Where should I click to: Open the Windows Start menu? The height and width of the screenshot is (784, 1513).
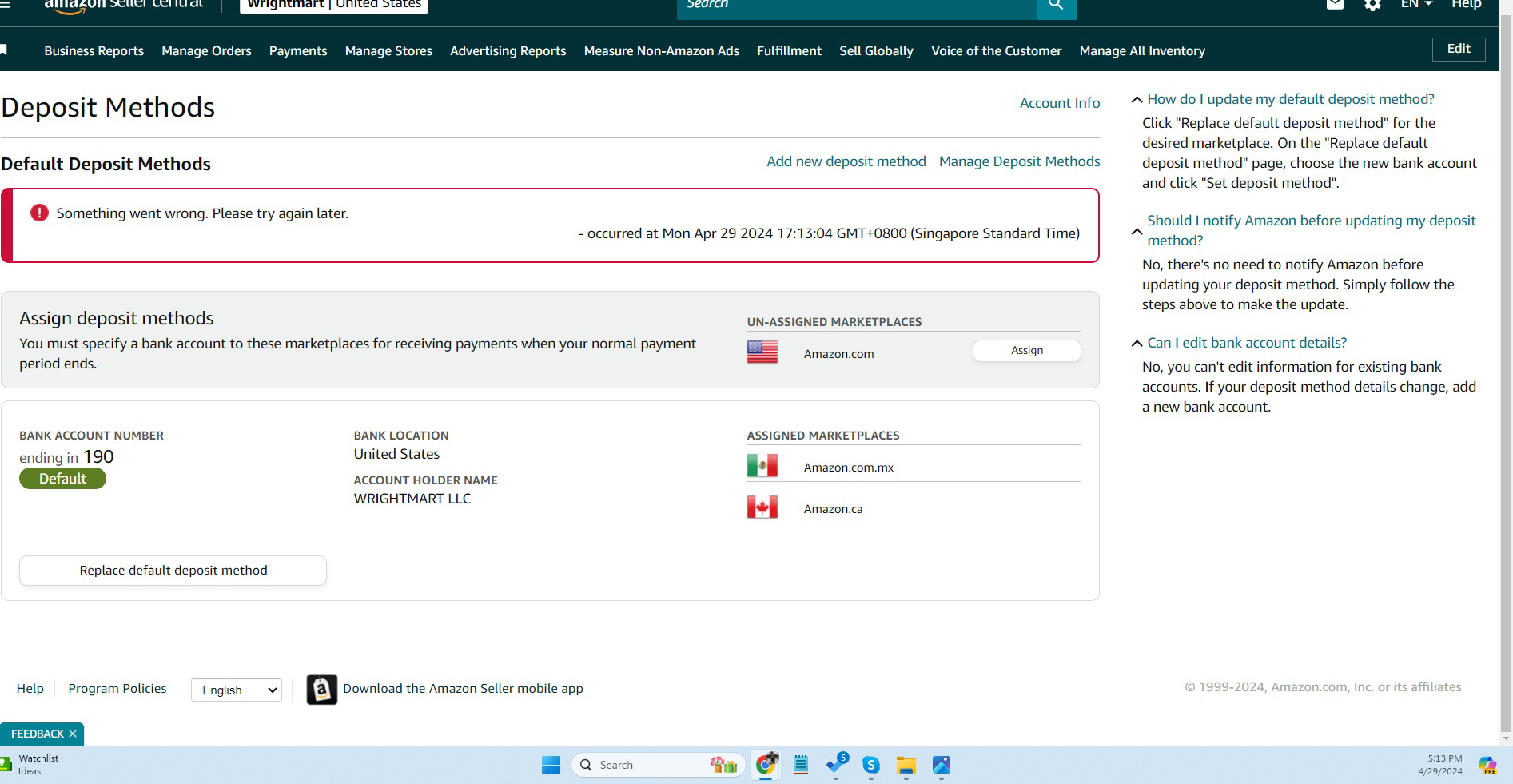click(551, 765)
